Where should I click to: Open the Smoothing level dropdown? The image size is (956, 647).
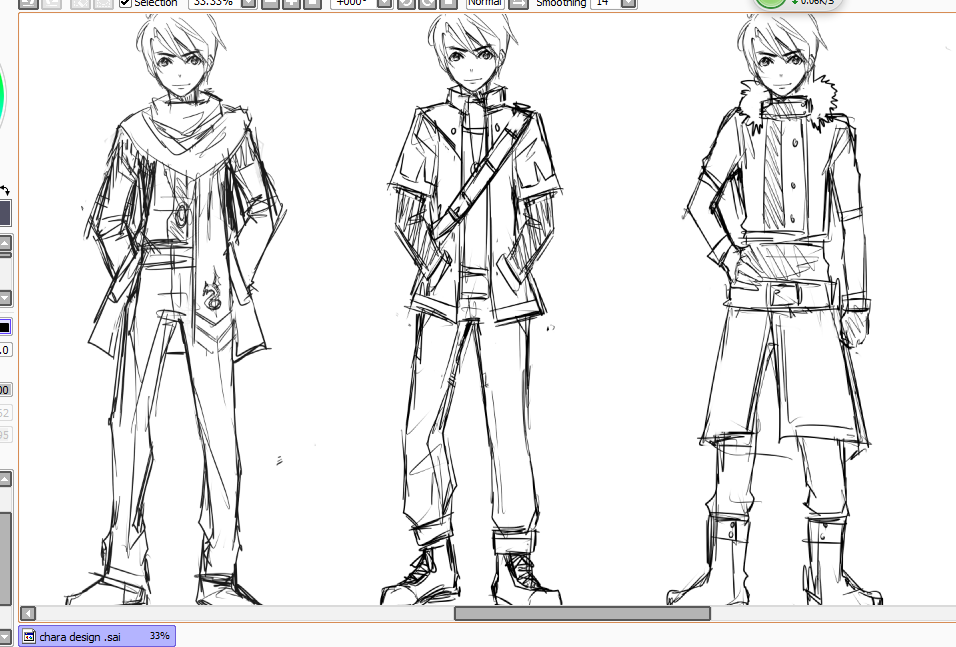[x=629, y=3]
